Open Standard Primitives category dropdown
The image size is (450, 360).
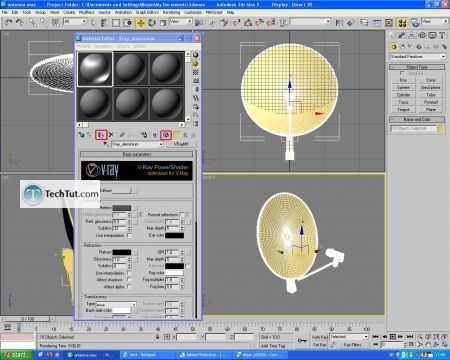click(x=417, y=57)
